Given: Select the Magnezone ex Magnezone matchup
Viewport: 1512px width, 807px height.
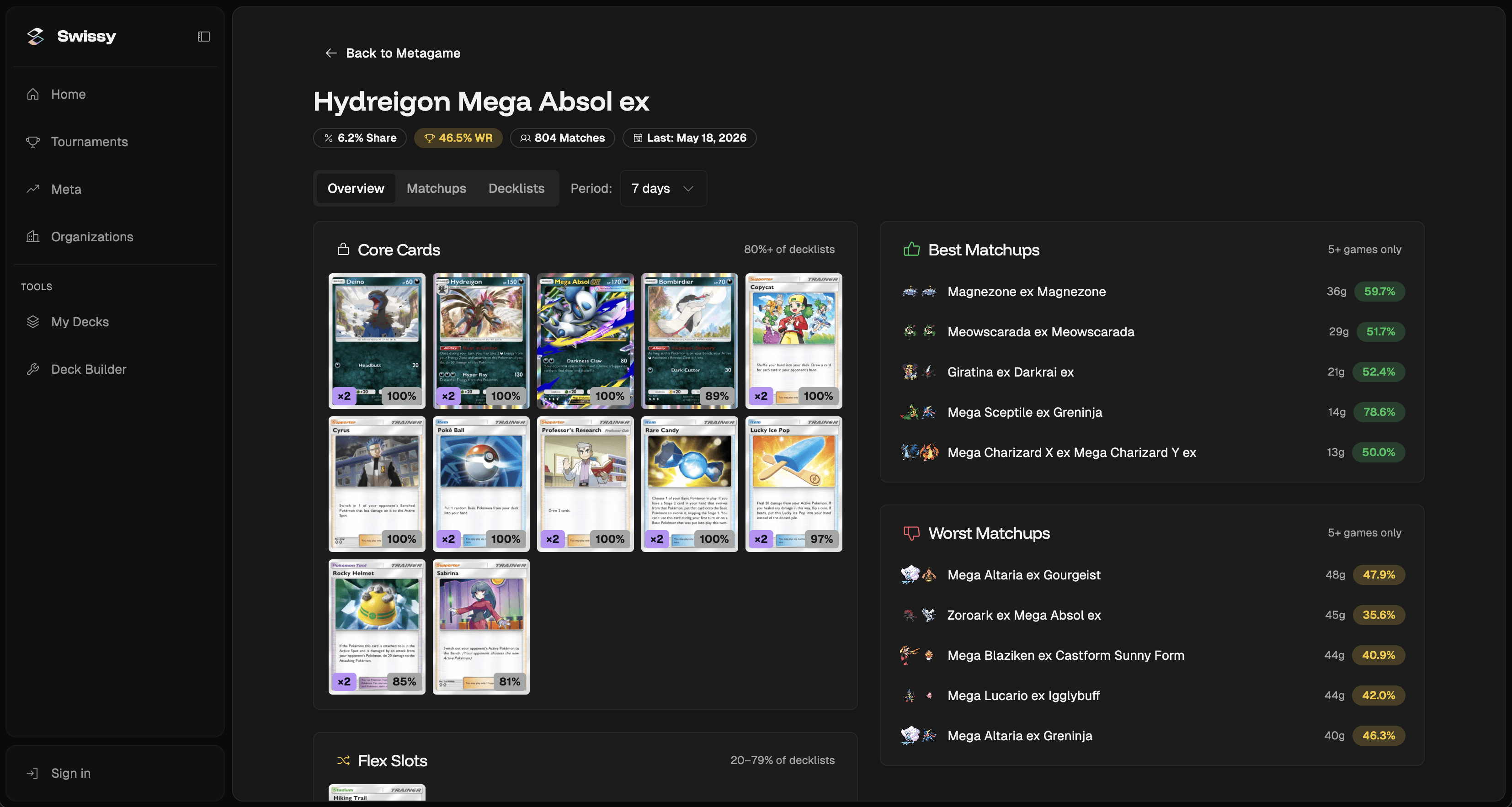Looking at the screenshot, I should (1152, 292).
